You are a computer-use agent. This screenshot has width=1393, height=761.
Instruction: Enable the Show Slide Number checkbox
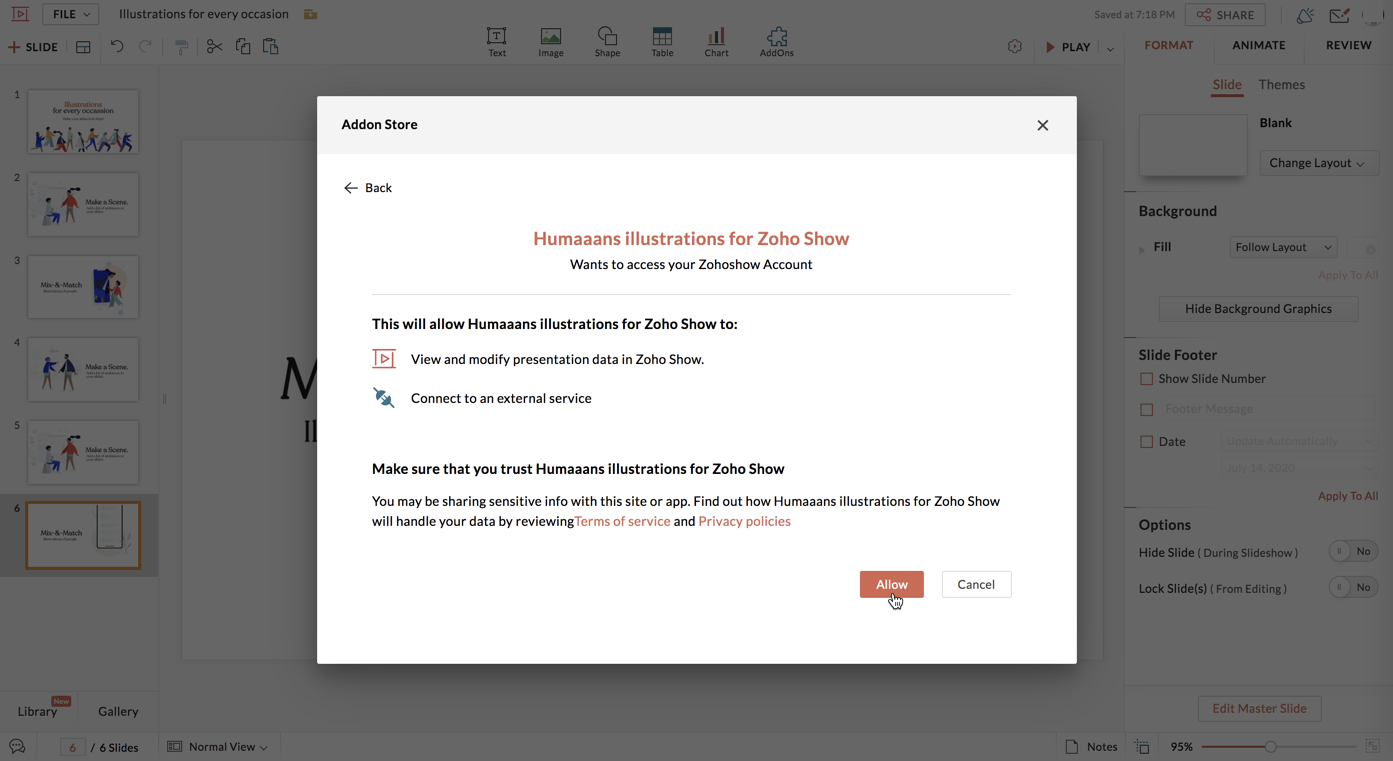point(1146,379)
